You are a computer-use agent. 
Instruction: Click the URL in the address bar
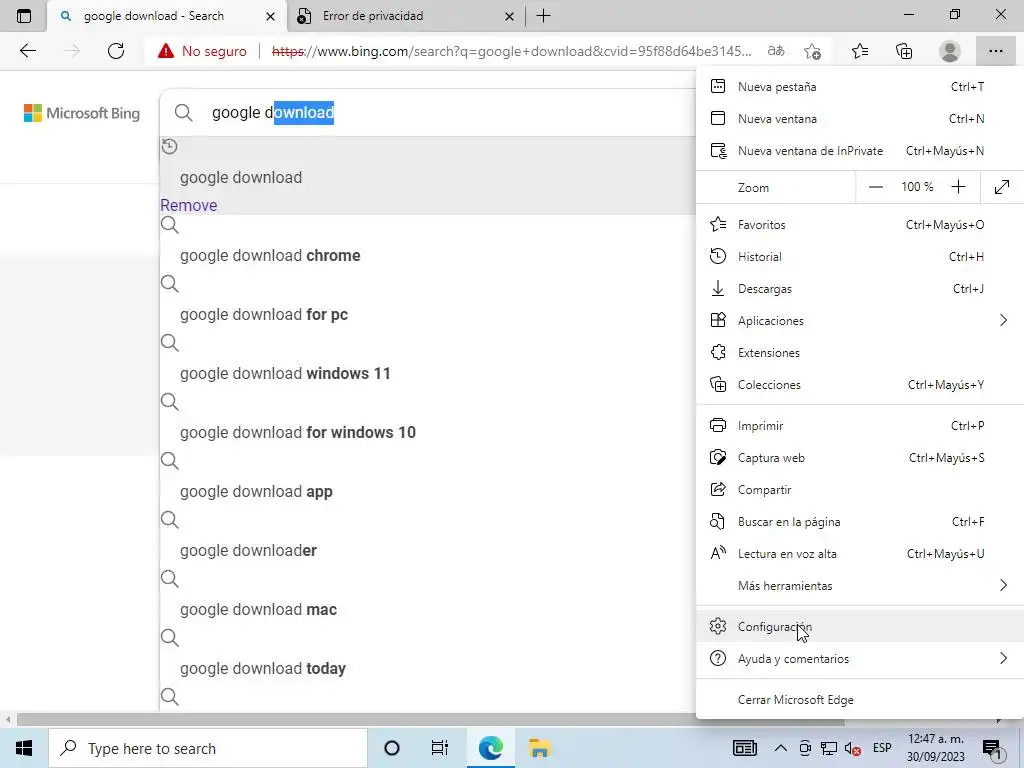coord(511,51)
